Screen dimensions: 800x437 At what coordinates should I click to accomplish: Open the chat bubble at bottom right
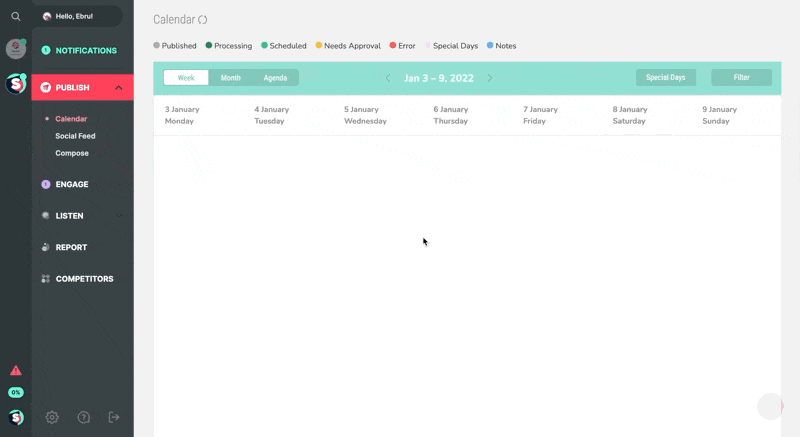770,406
